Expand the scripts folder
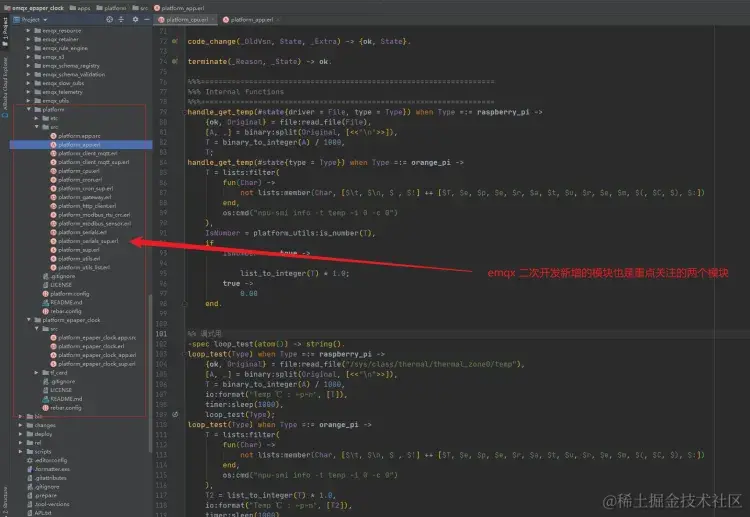 [21, 451]
